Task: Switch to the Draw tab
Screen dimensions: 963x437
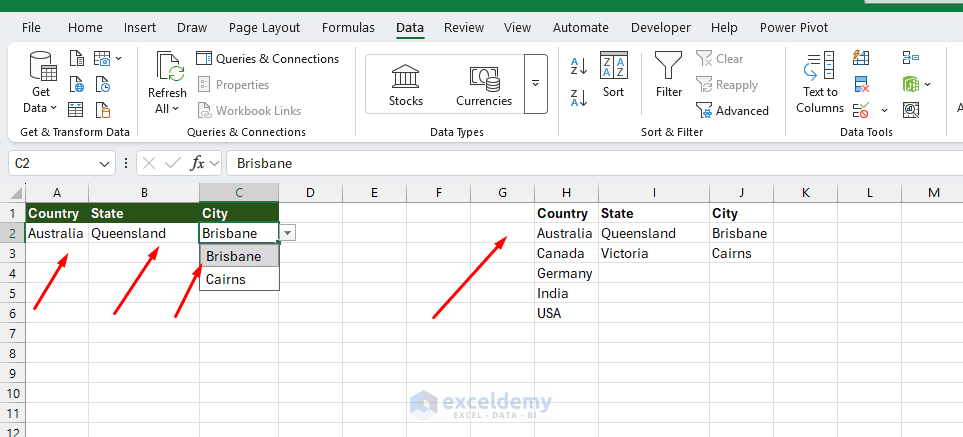Action: [192, 28]
